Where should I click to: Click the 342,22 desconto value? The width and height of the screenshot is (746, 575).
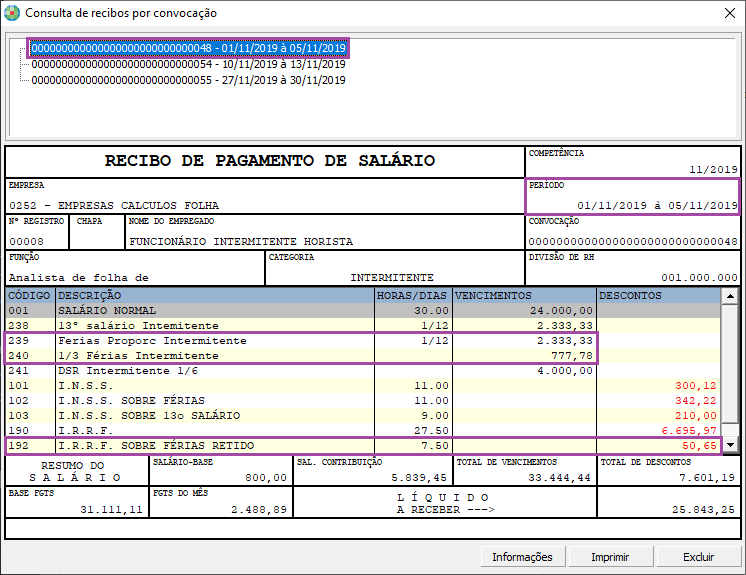point(696,400)
